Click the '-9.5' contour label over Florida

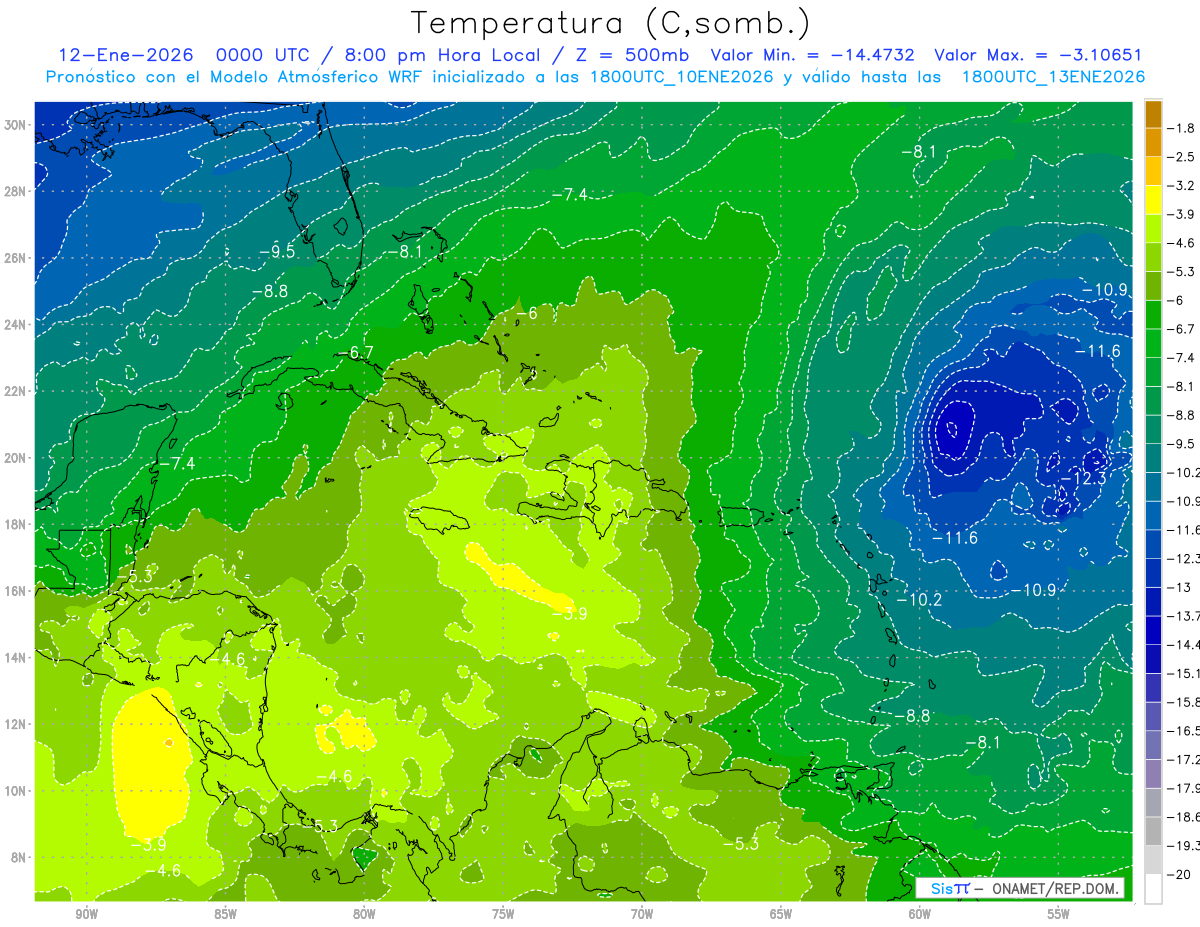click(277, 251)
